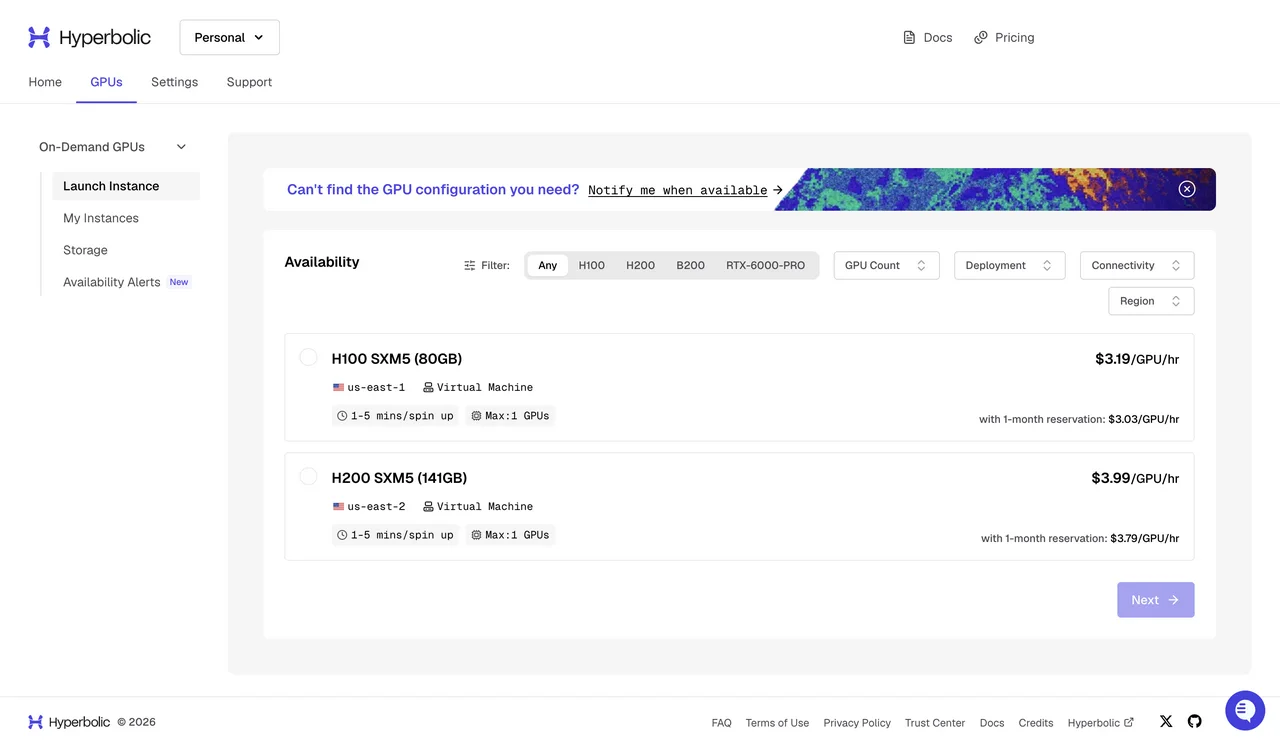Open the external Hyperbolic footer link
The width and height of the screenshot is (1280, 747).
[x=1100, y=723]
